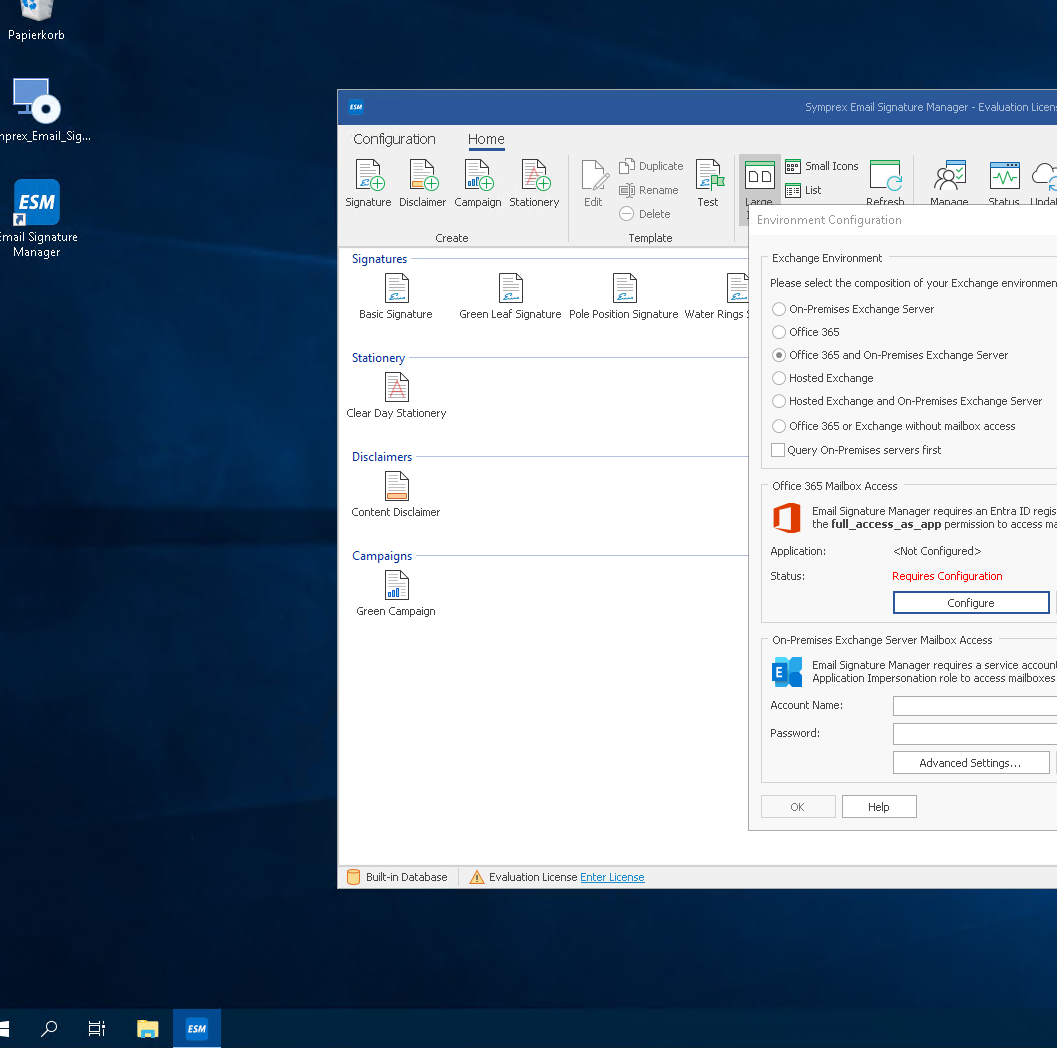Switch to Small Icons view

822,166
